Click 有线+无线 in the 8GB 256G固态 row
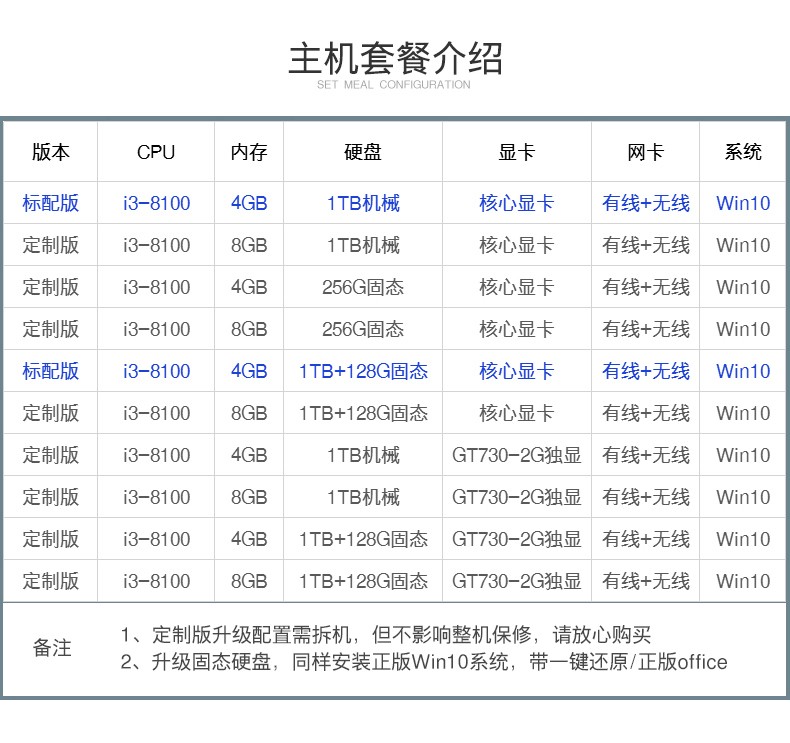Screen dimensions: 790x743 pos(645,329)
